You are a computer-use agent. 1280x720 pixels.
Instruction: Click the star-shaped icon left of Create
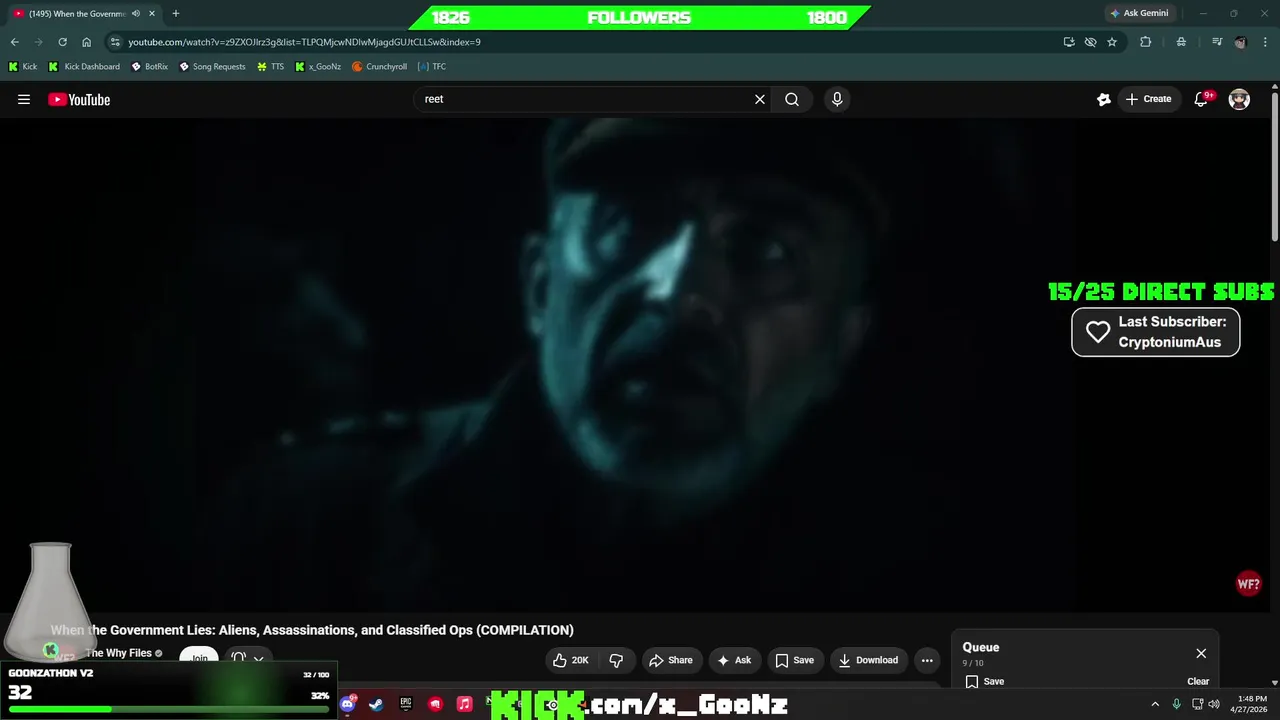1103,99
